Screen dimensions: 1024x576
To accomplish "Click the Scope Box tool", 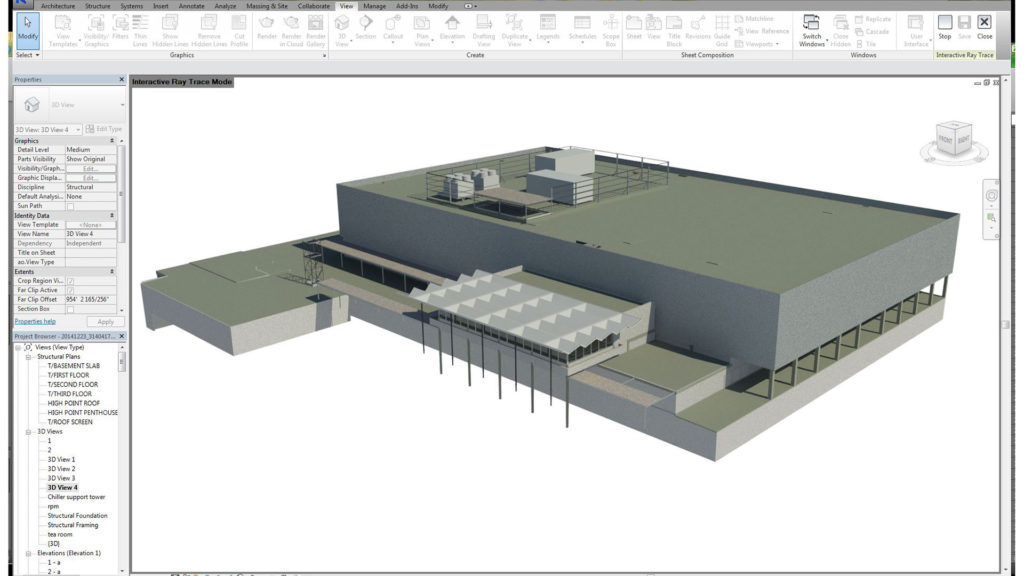I will click(x=611, y=27).
